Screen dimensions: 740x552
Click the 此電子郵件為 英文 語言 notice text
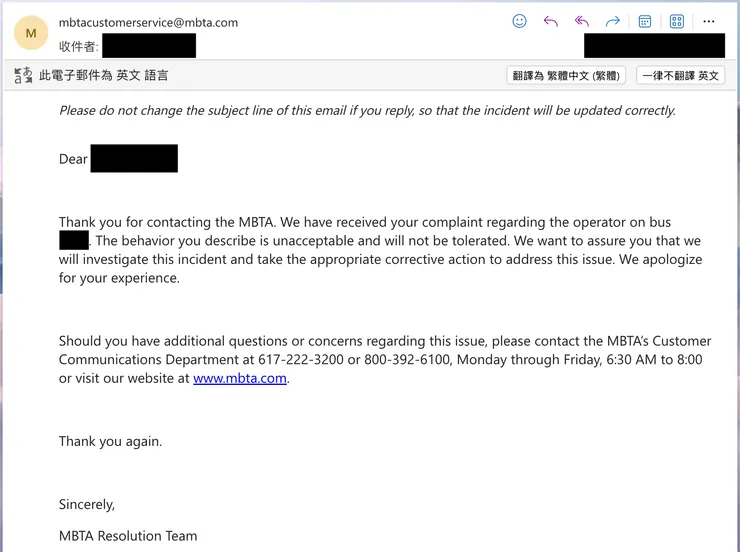[104, 75]
